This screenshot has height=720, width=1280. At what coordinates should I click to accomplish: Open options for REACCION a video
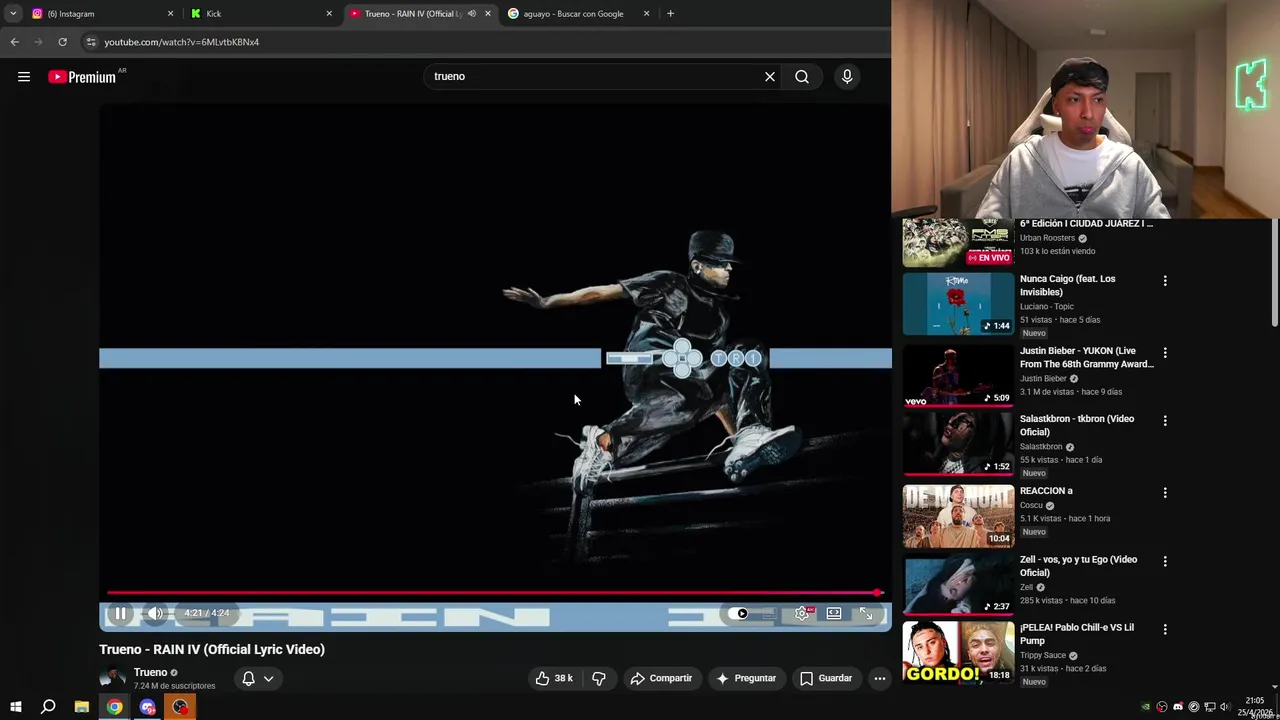tap(1165, 493)
